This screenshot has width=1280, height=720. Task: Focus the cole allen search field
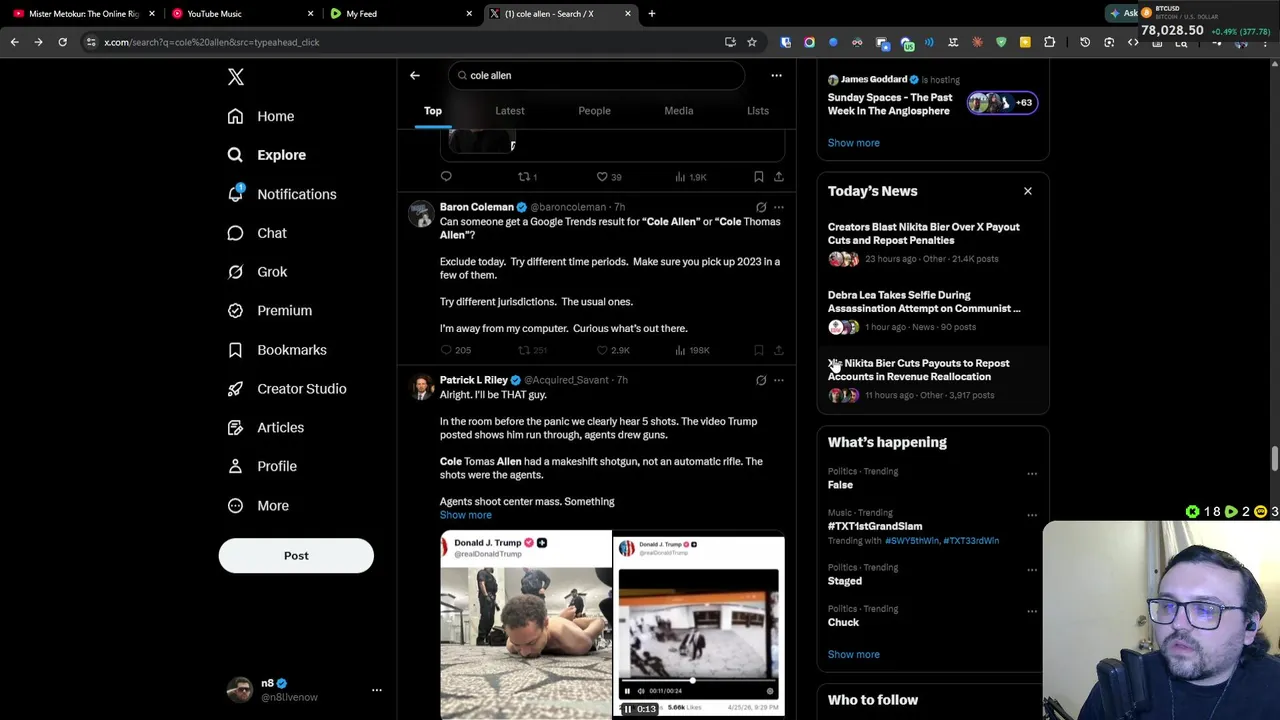click(x=596, y=75)
